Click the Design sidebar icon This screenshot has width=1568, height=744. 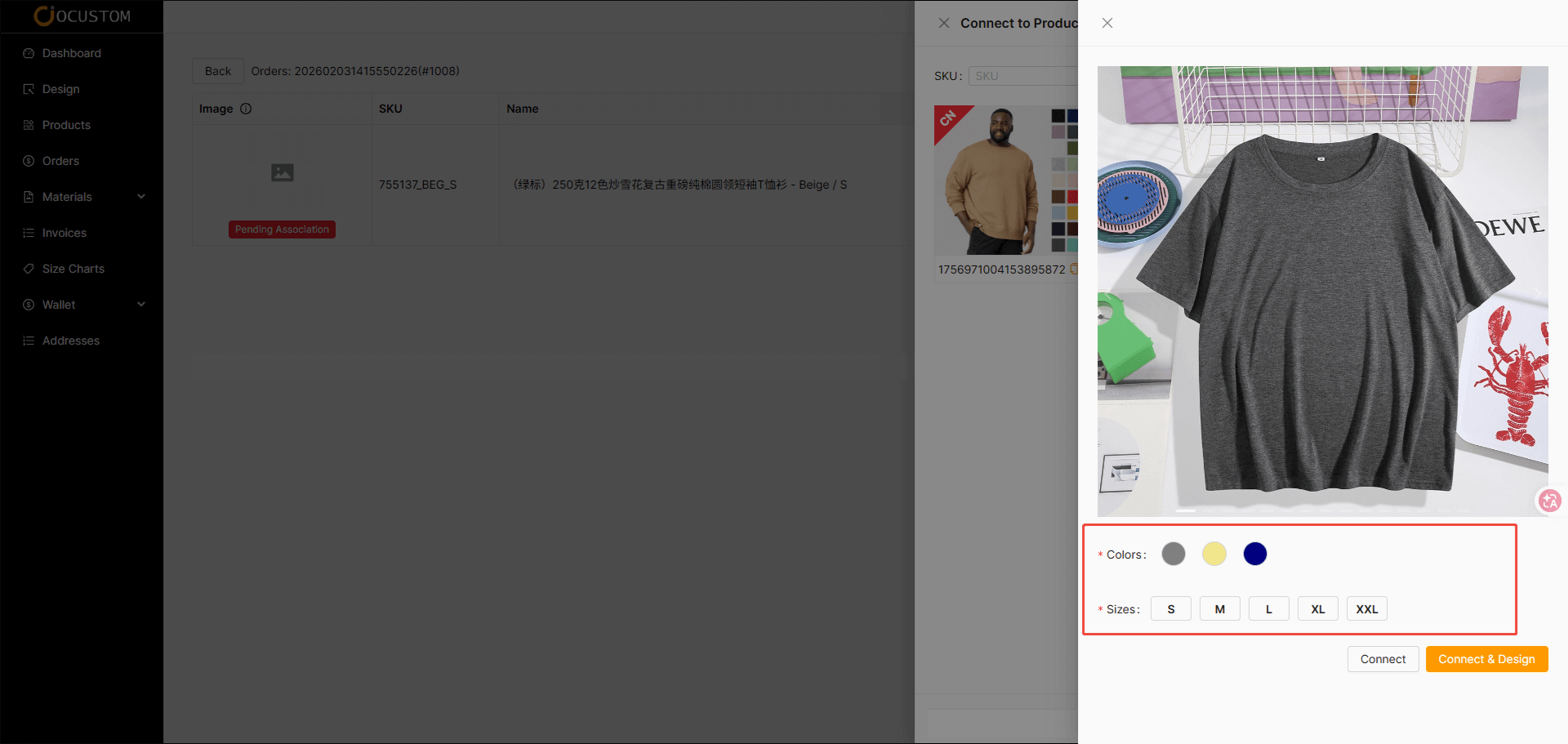29,89
